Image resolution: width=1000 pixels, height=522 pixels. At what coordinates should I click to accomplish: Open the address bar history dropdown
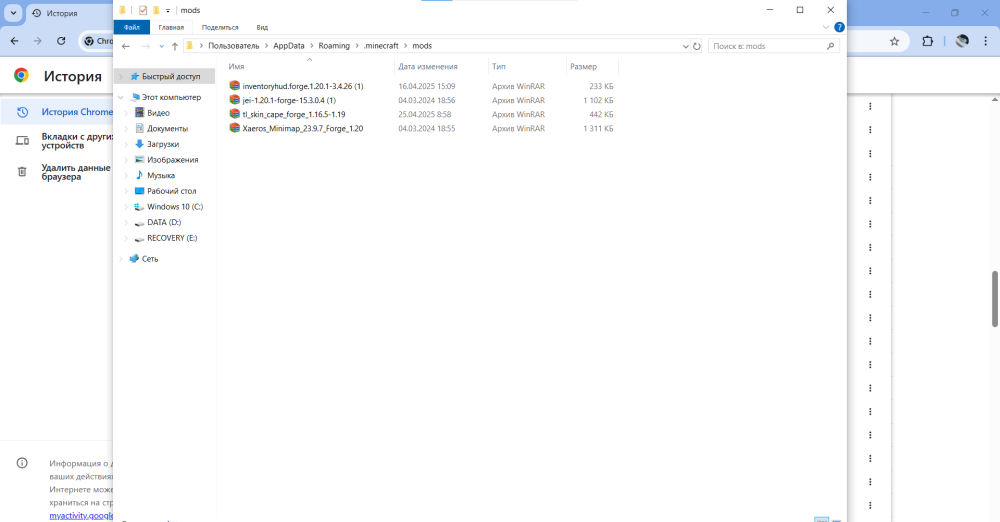point(686,46)
